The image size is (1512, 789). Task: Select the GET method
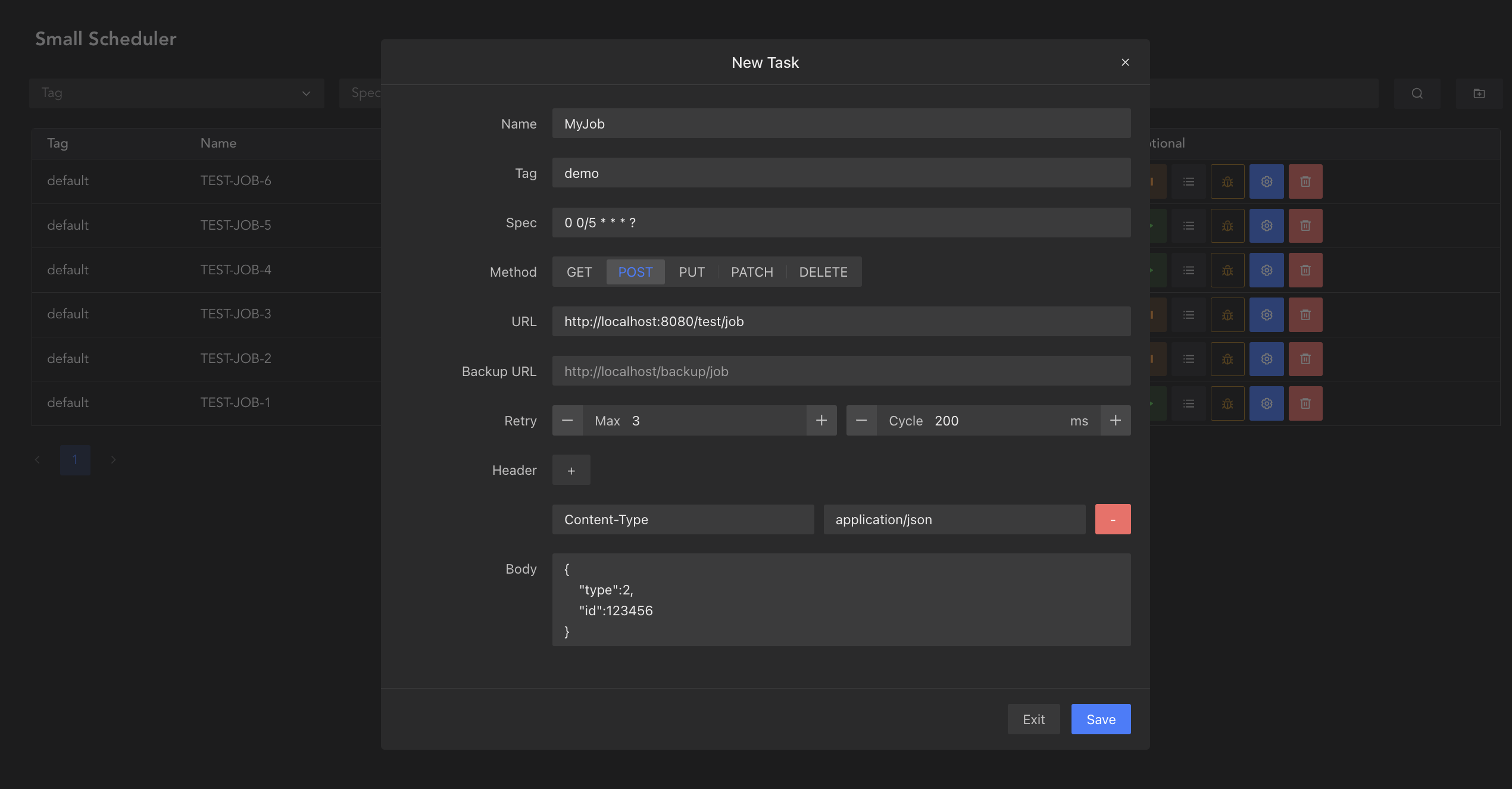[x=579, y=272]
